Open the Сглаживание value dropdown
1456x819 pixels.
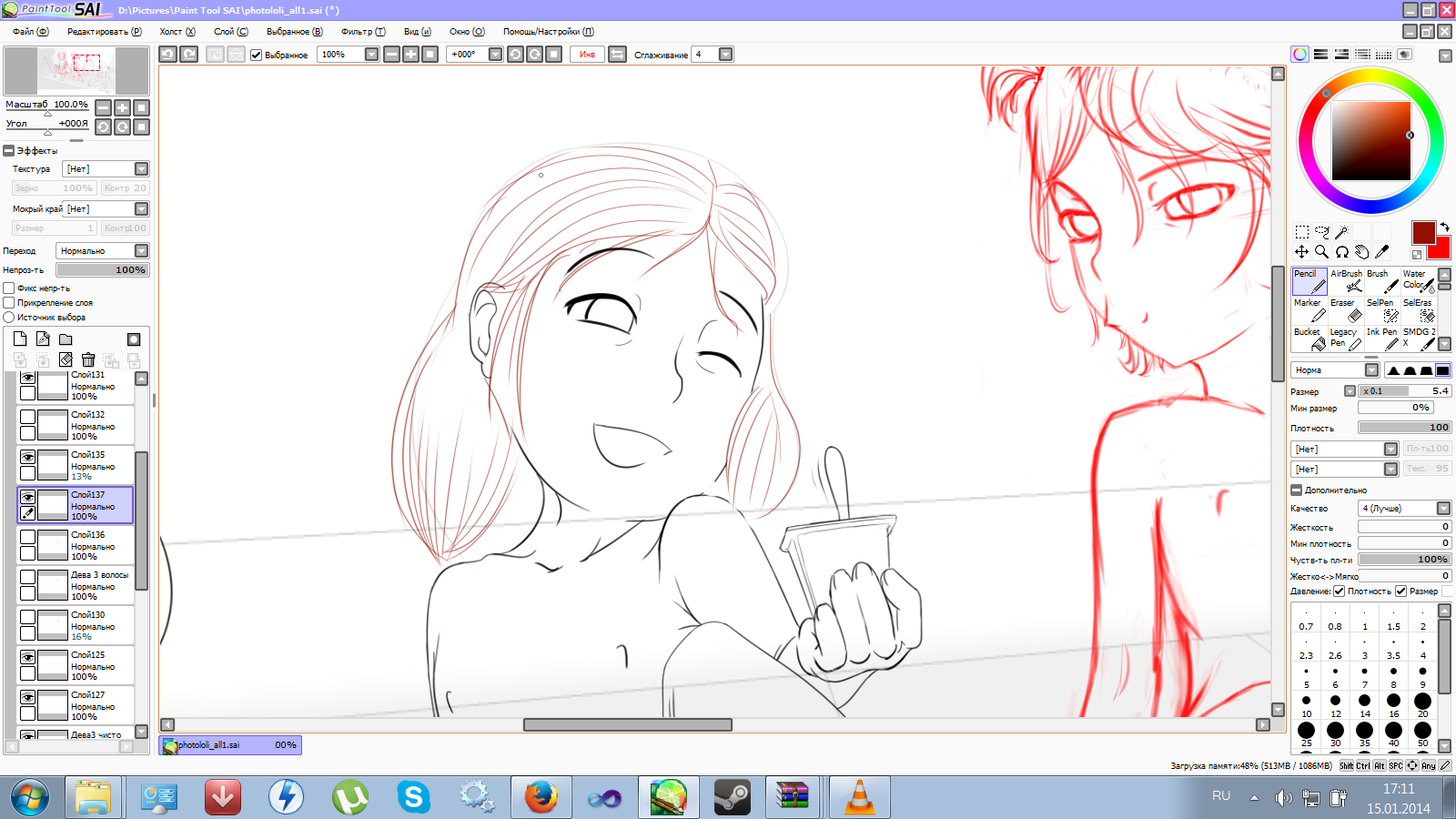(x=725, y=55)
